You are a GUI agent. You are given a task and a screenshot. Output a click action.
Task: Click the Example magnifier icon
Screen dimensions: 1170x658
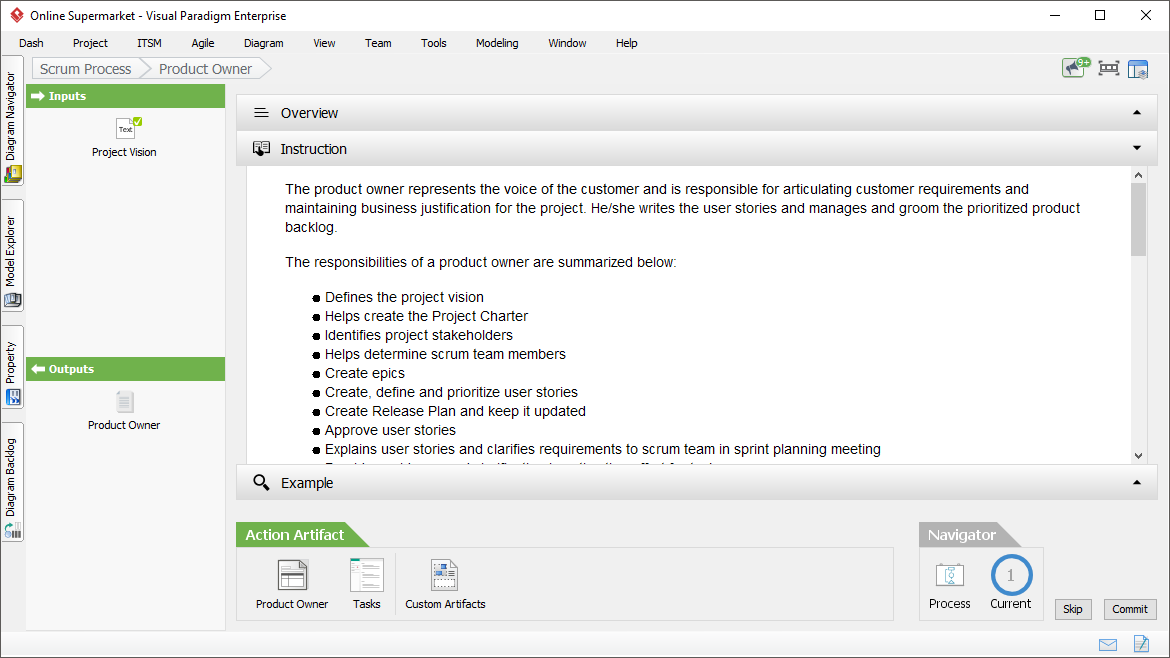pos(261,483)
